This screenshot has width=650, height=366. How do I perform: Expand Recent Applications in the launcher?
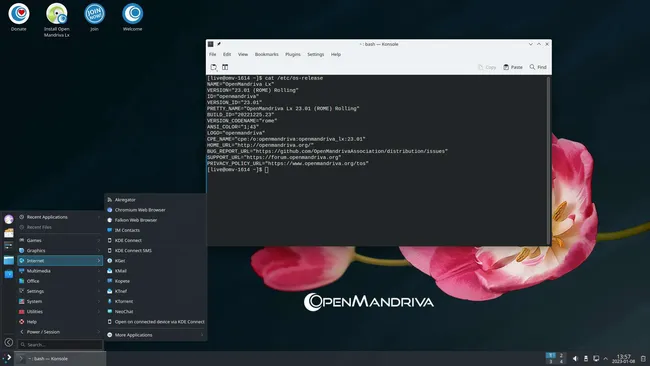[x=60, y=217]
